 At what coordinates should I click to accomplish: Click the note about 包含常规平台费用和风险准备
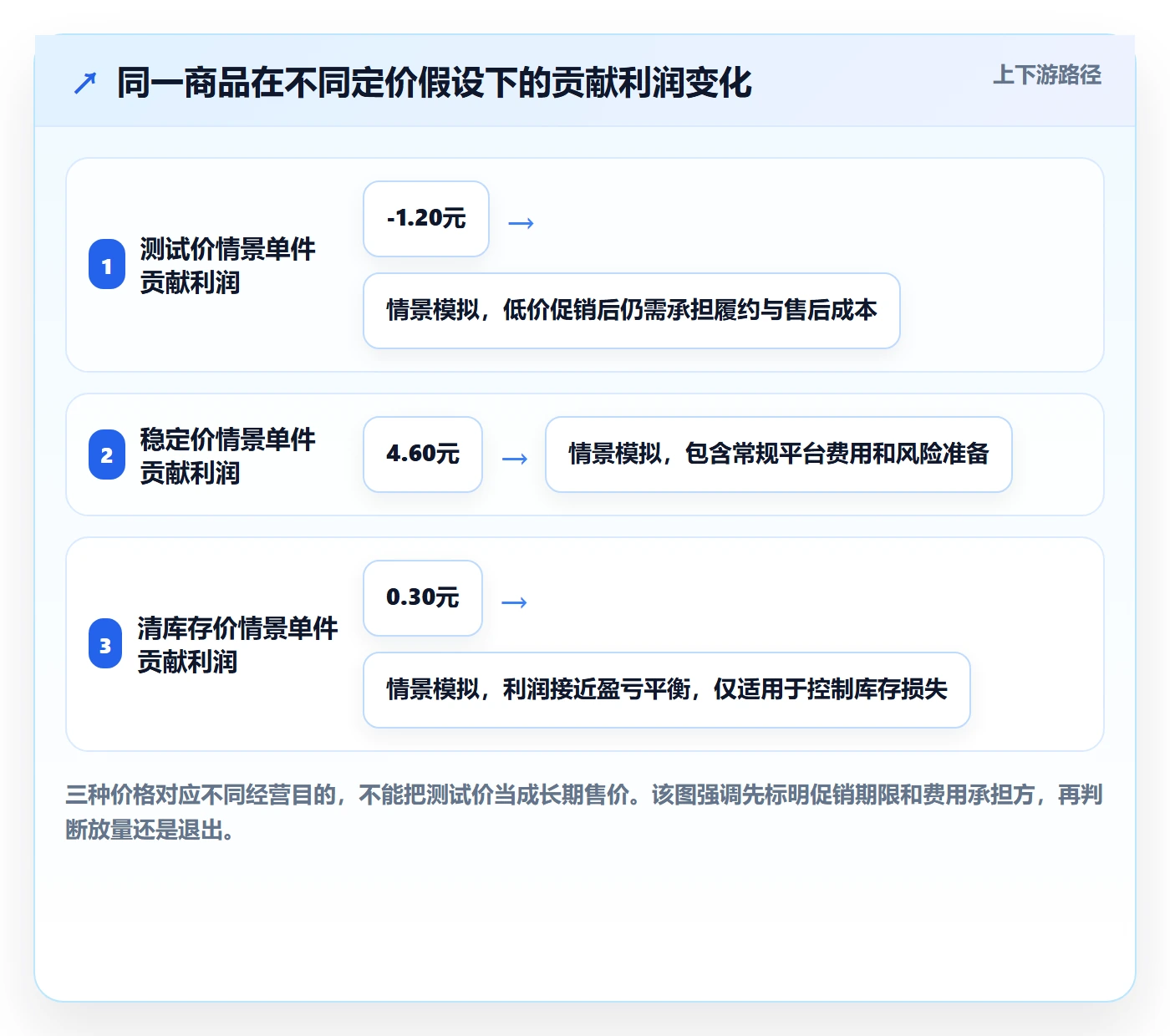(779, 455)
